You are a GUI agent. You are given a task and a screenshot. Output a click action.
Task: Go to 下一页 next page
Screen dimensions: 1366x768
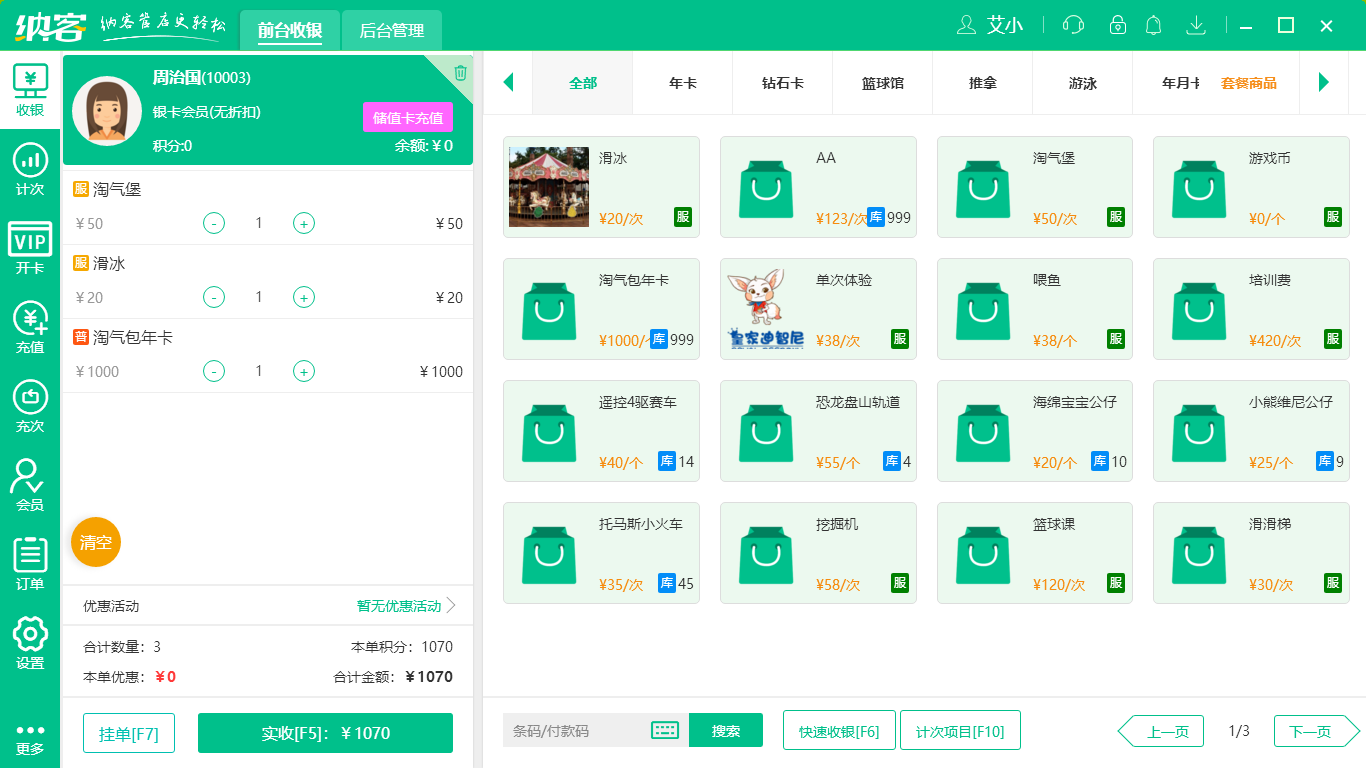pos(1317,731)
